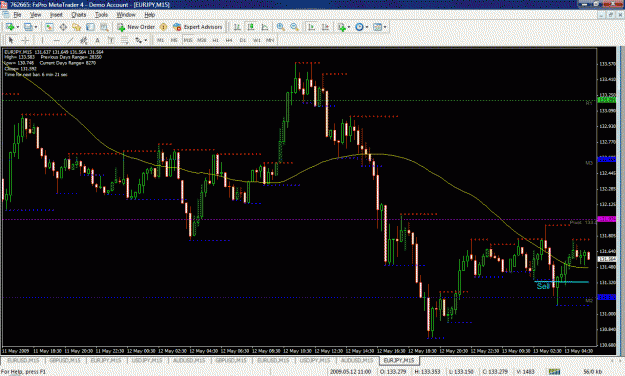Click the Sell label on chart
625x376 pixels.
[543, 286]
